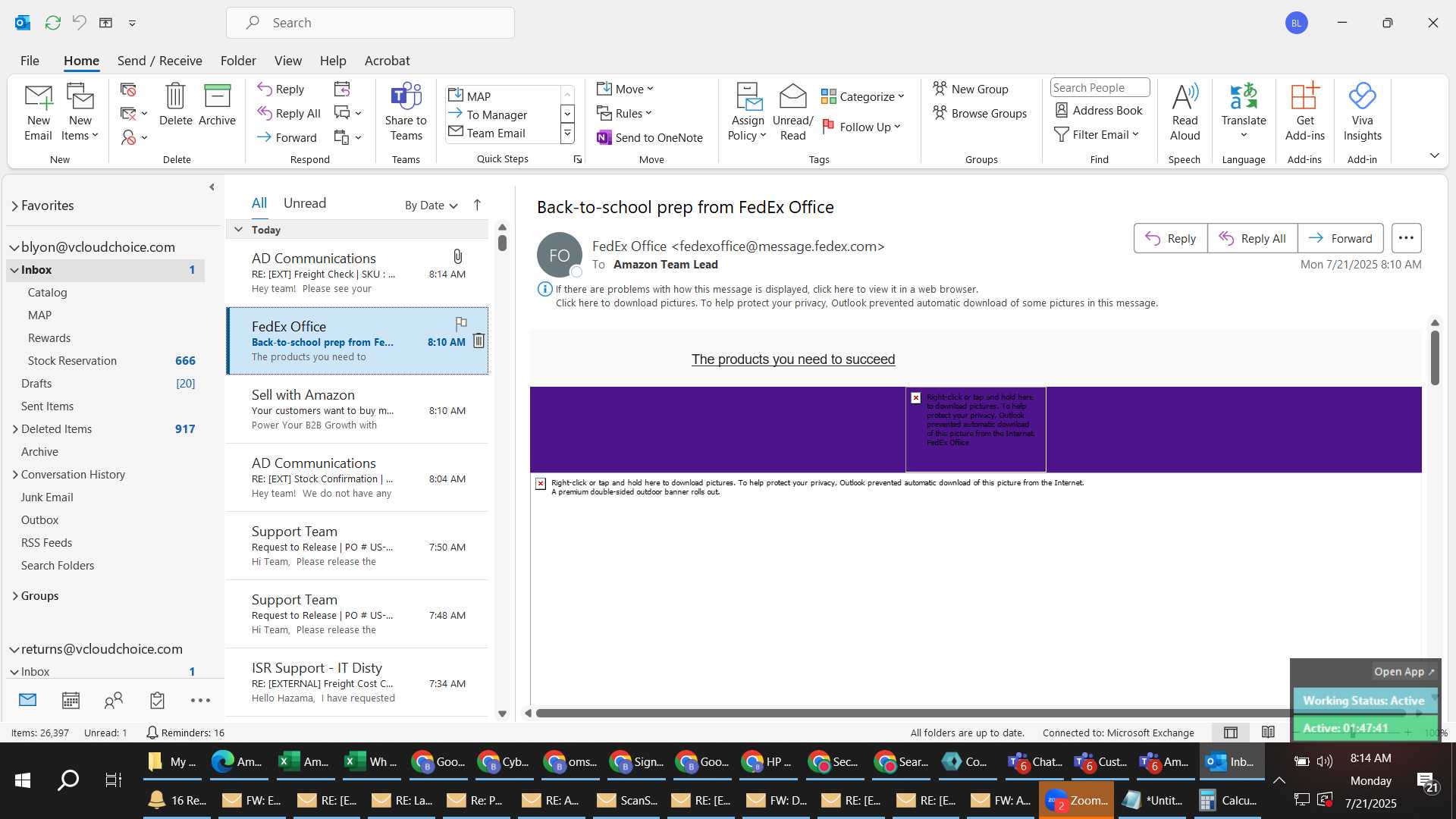Open the Folder tab
Image resolution: width=1456 pixels, height=819 pixels.
click(x=238, y=61)
